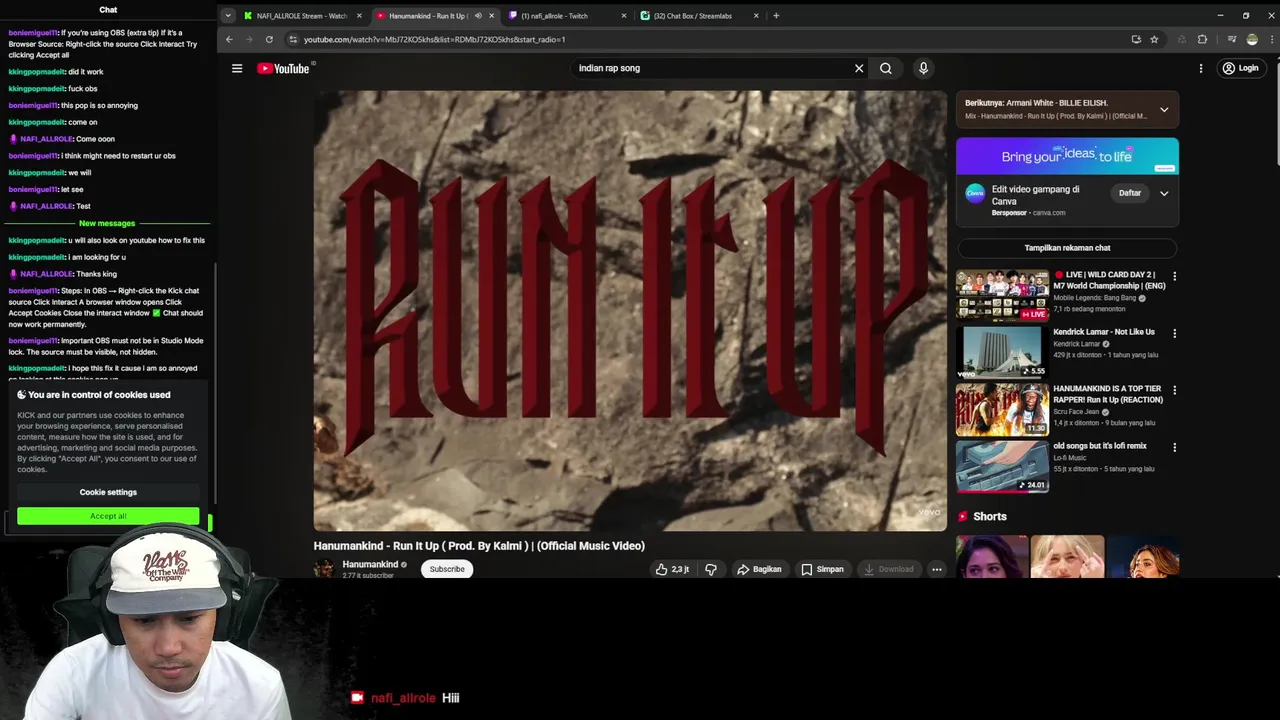Open the Chrome profile avatar
Screen dimensions: 1280x720
1252,39
